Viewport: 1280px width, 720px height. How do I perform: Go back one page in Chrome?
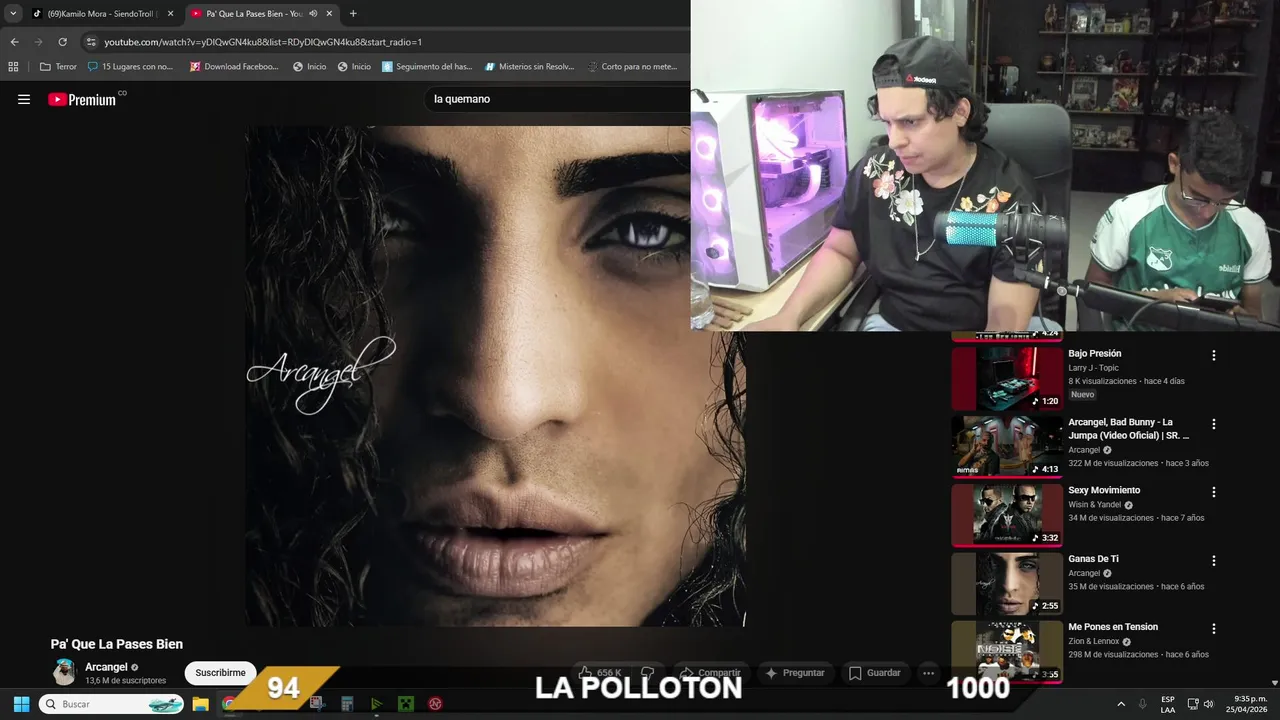[x=14, y=42]
